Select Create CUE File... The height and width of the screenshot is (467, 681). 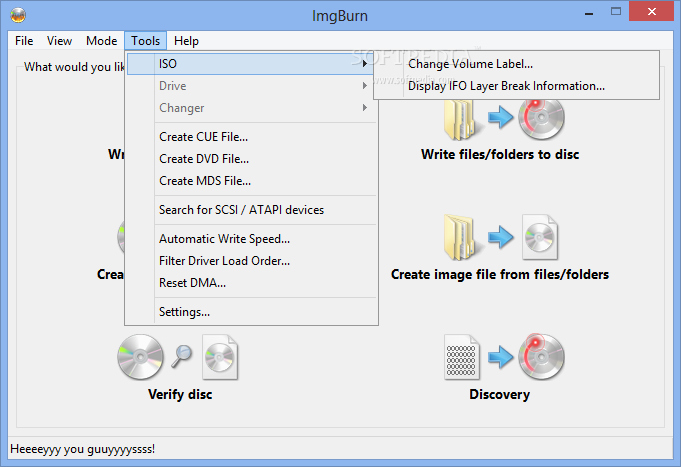[x=252, y=137]
